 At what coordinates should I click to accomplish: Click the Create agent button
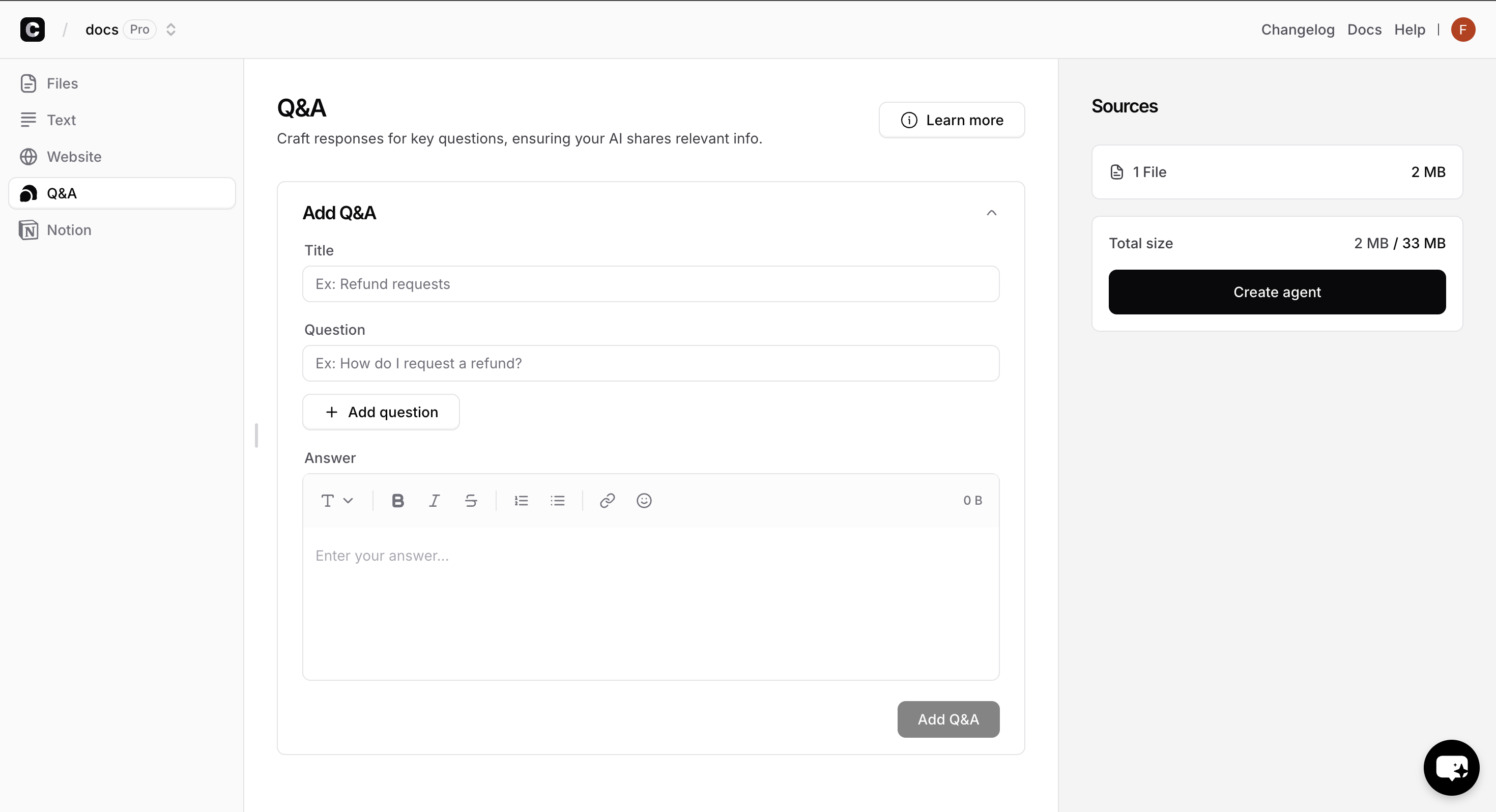click(x=1277, y=292)
